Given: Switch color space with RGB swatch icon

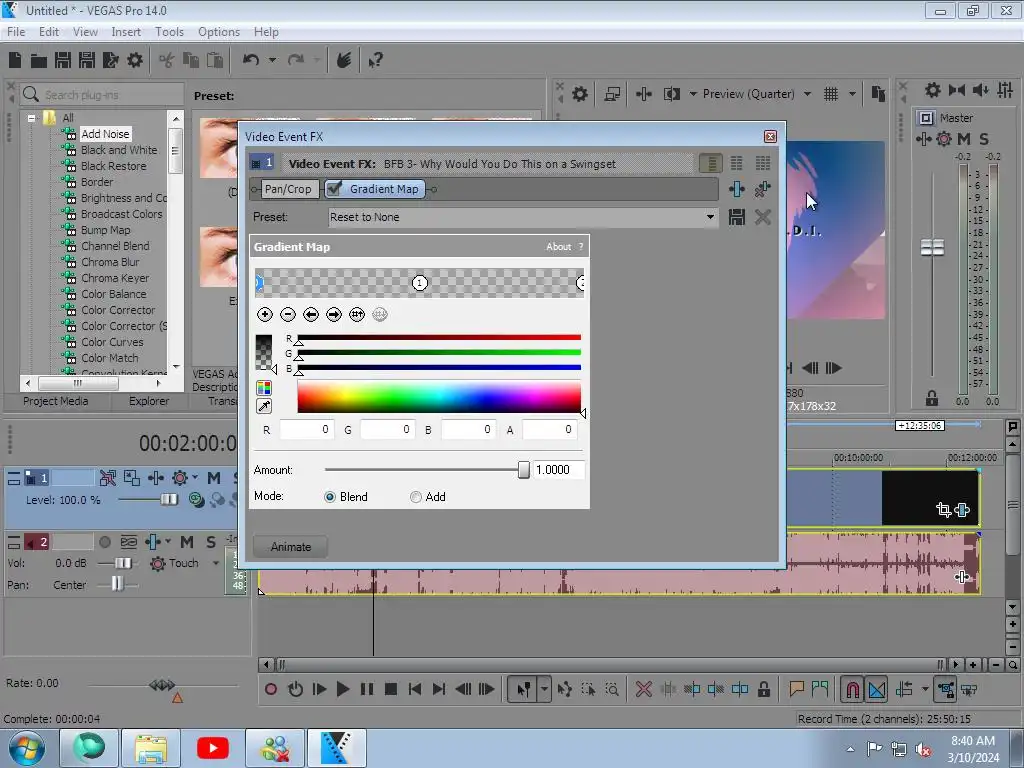Looking at the screenshot, I should (x=264, y=388).
